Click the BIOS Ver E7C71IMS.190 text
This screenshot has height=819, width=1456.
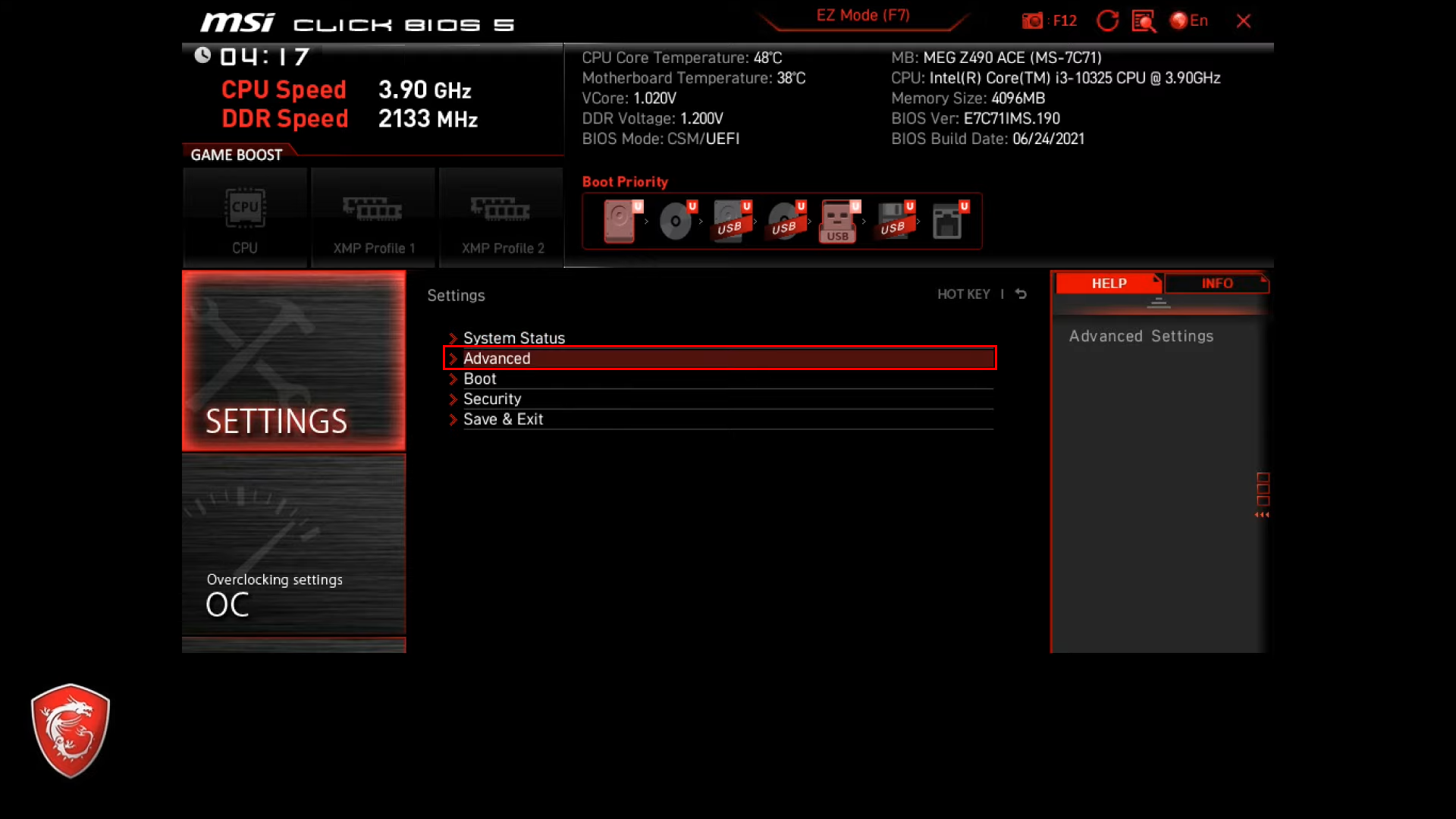coord(975,118)
